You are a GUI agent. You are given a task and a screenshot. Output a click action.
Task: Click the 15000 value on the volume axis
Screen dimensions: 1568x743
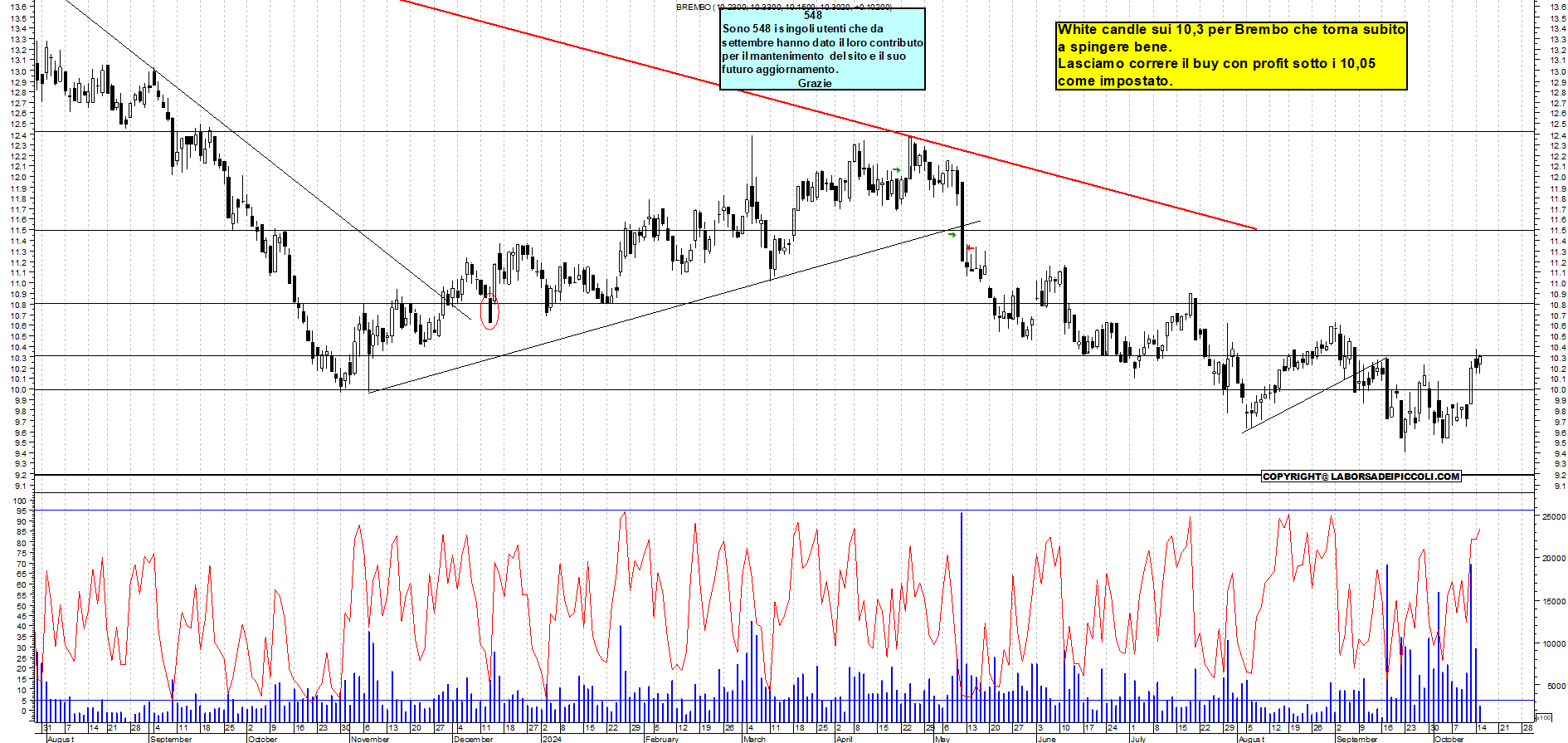pos(1553,602)
